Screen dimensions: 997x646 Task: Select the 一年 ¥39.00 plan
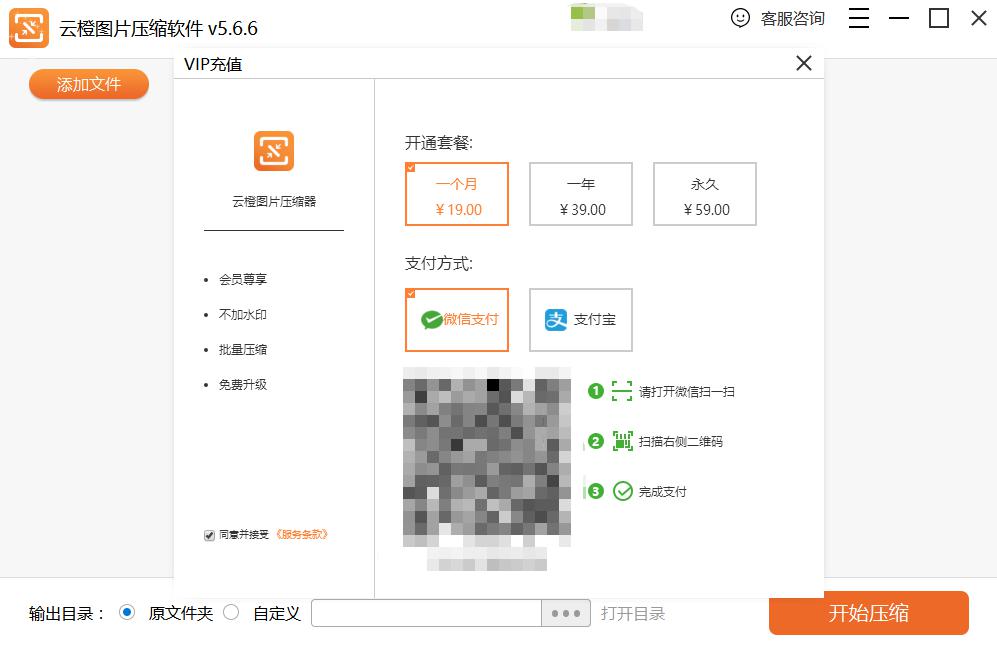point(581,194)
